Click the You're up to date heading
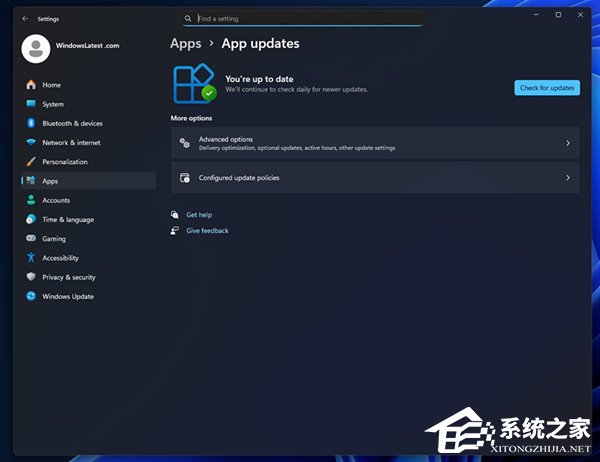The image size is (600, 462). 259,79
